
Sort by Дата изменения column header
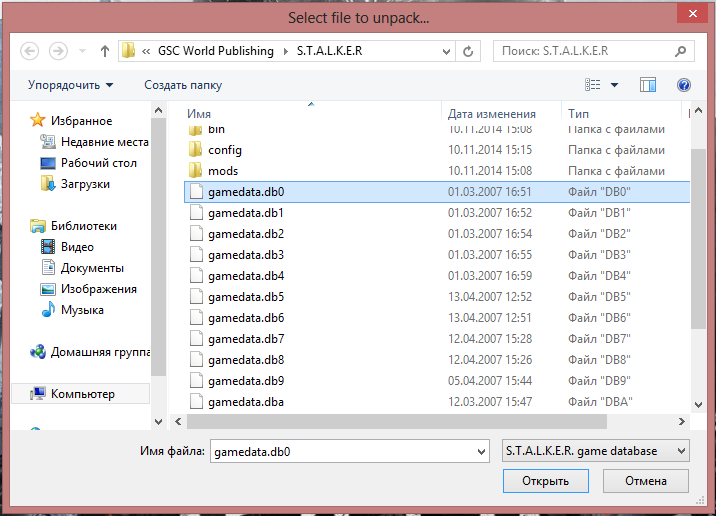click(491, 114)
